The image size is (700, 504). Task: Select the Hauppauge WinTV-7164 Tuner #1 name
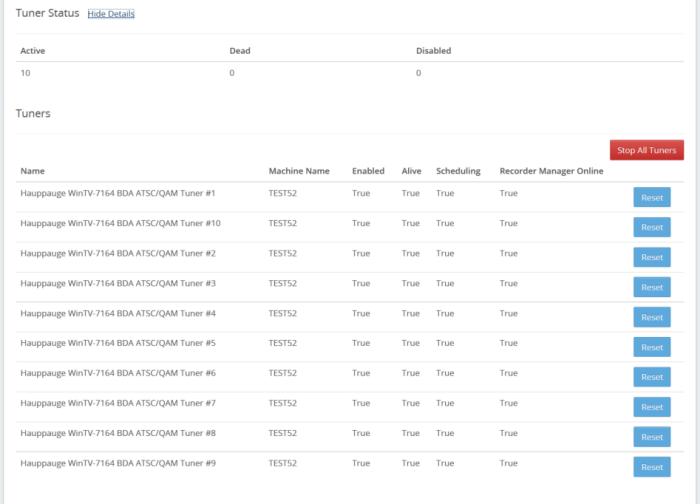[x=118, y=193]
